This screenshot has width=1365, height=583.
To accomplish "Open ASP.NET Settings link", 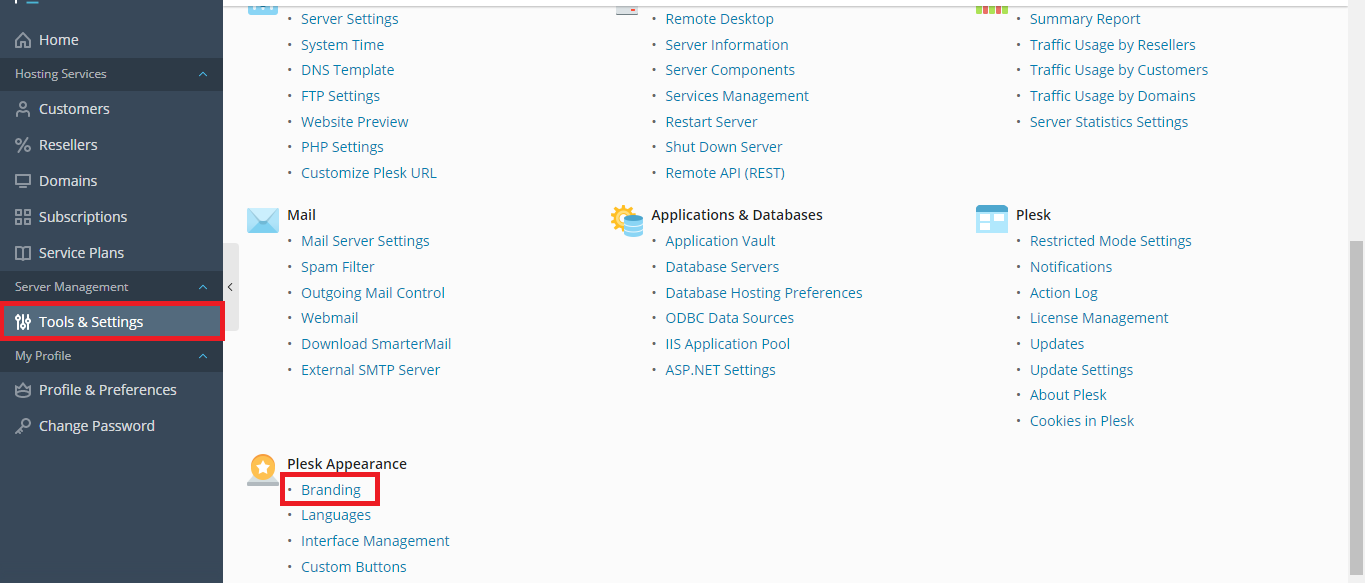I will coord(720,370).
